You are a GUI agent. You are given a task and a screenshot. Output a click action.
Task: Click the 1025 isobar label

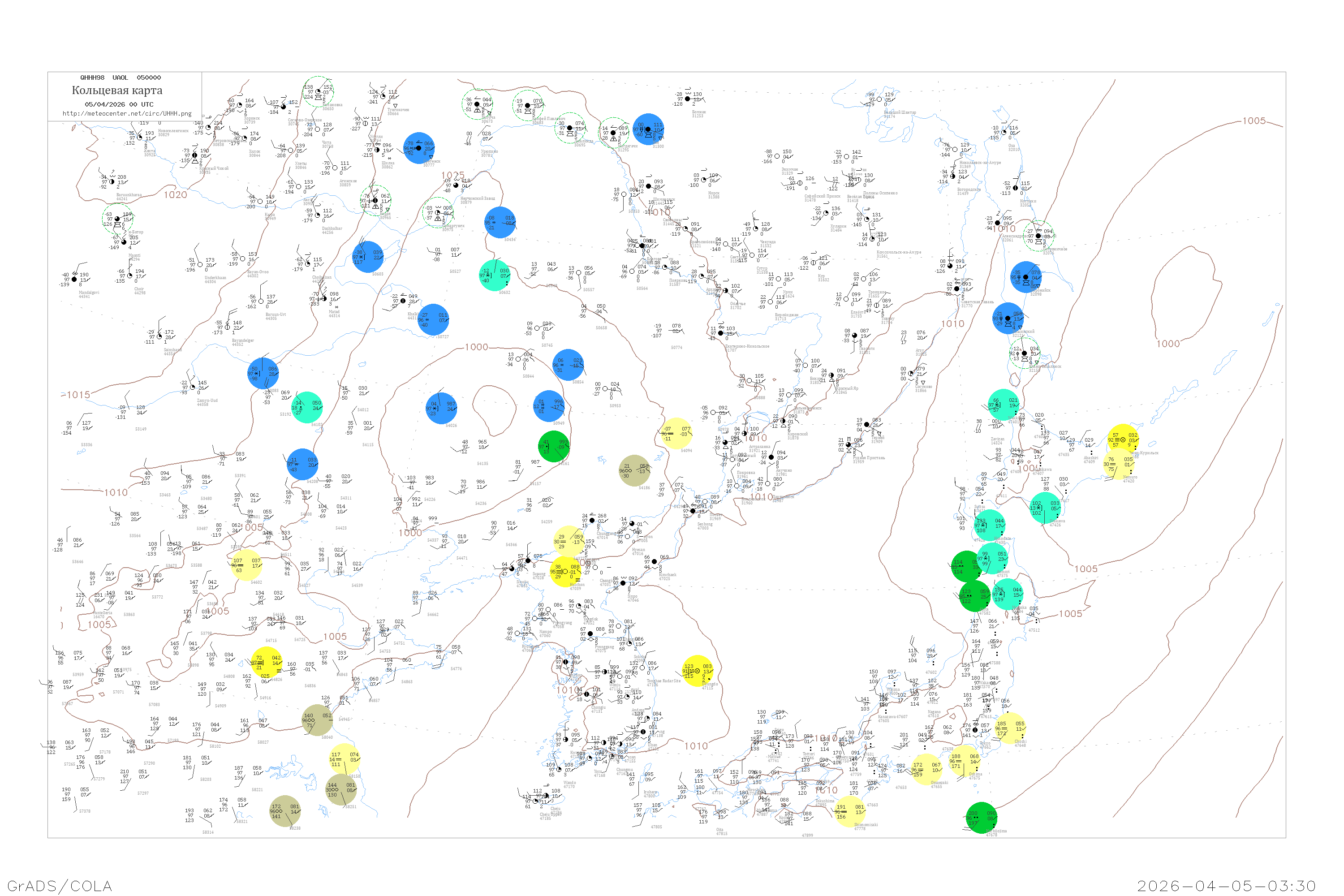452,176
